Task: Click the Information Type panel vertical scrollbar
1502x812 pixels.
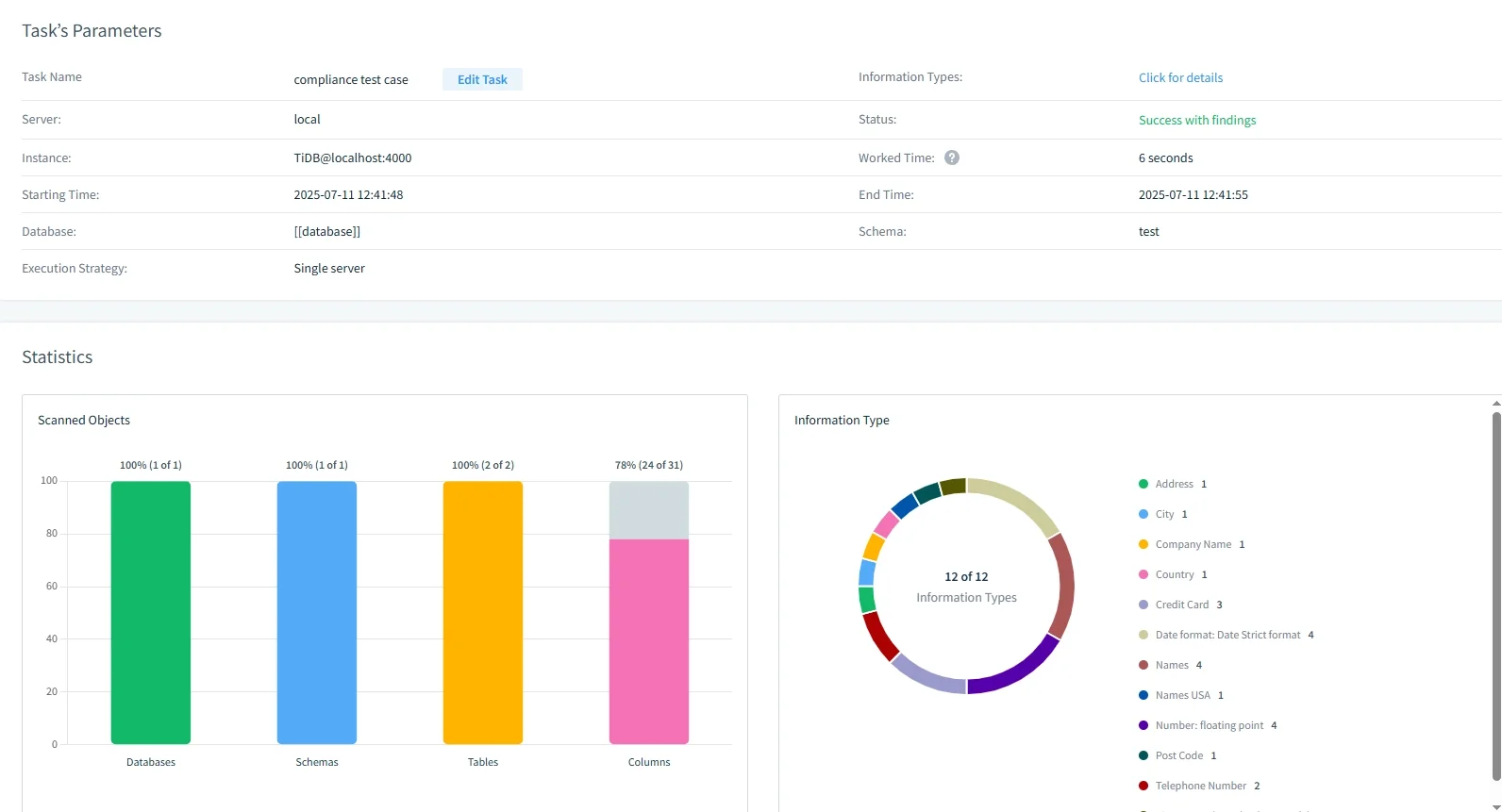Action: click(1495, 596)
